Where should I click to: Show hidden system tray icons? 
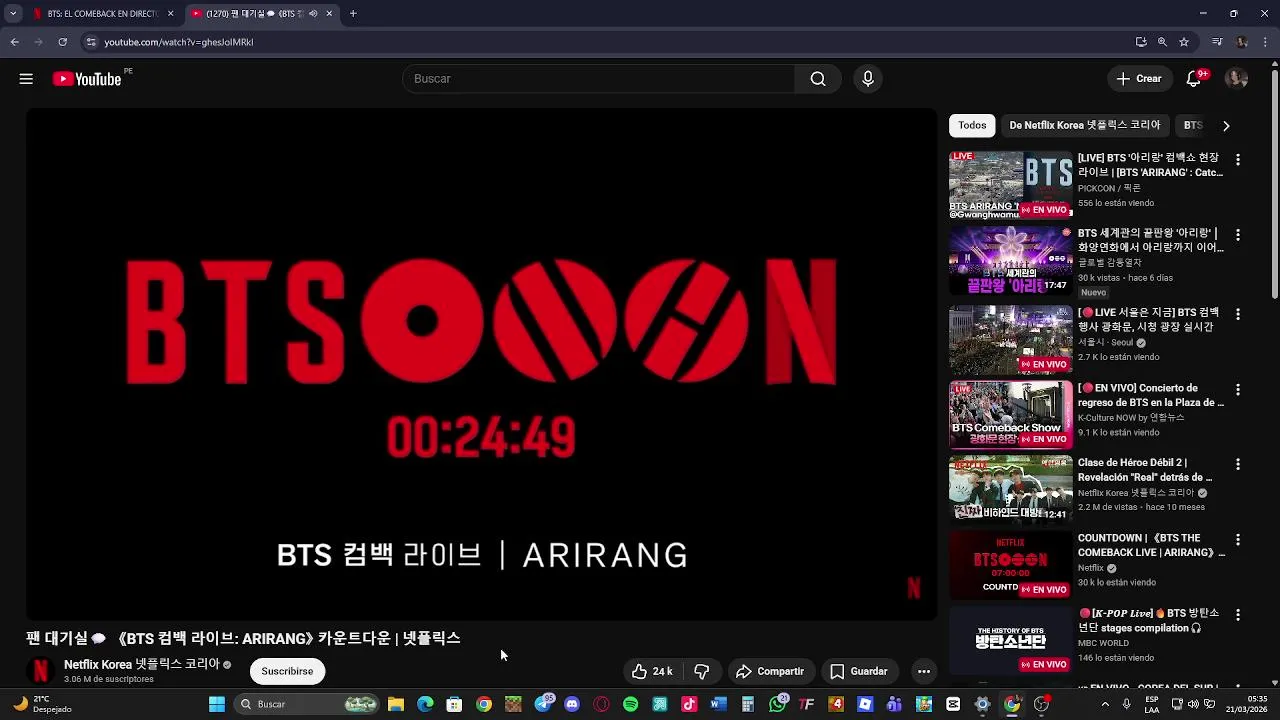tap(1105, 704)
